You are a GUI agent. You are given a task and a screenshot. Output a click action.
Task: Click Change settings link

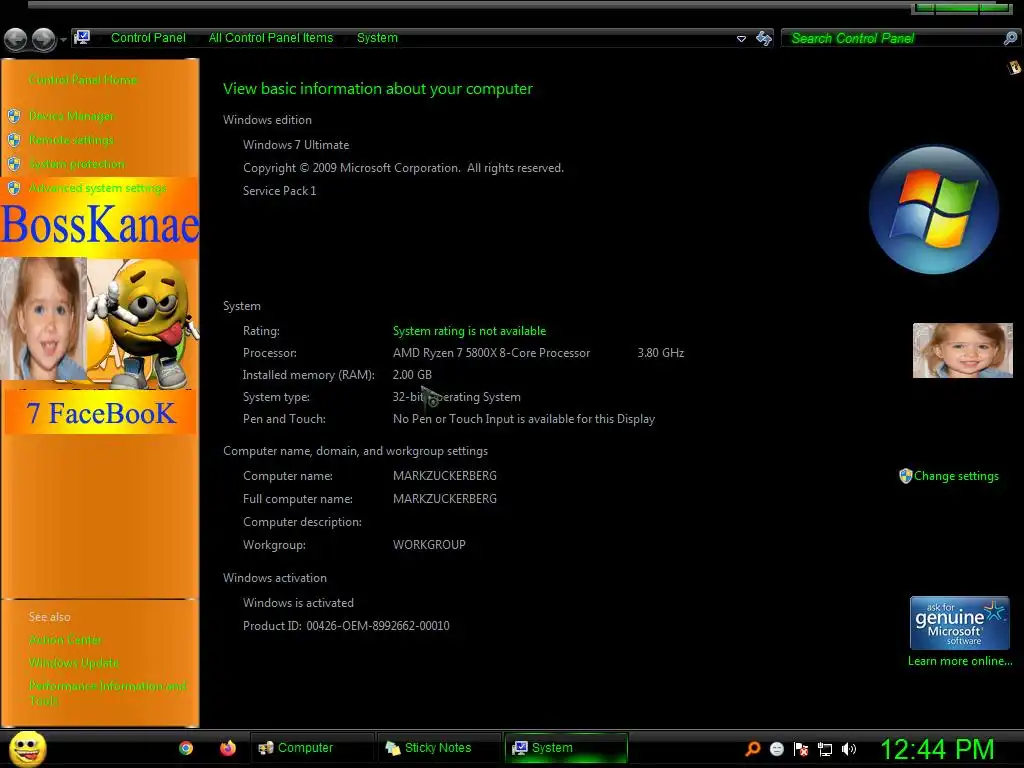click(x=956, y=476)
